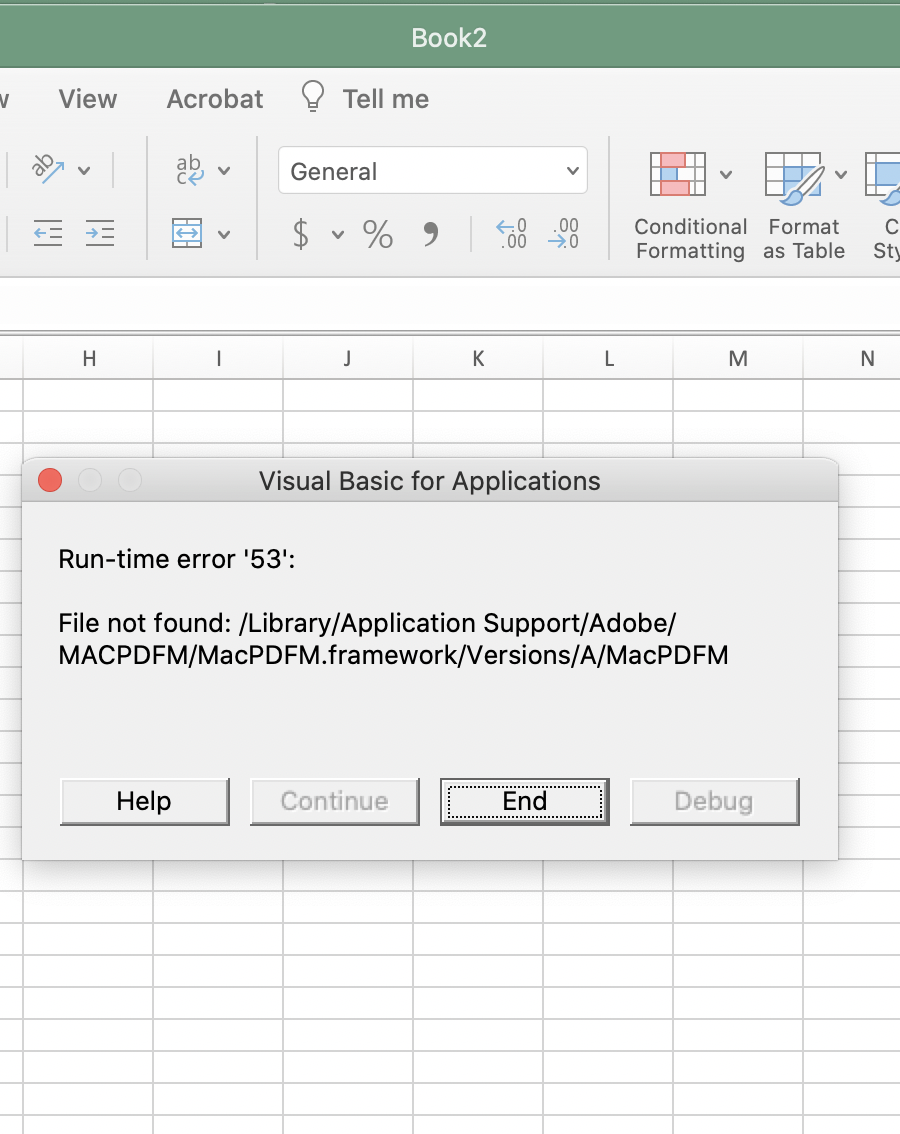Open the View ribbon tab
This screenshot has width=900, height=1134.
[x=88, y=99]
